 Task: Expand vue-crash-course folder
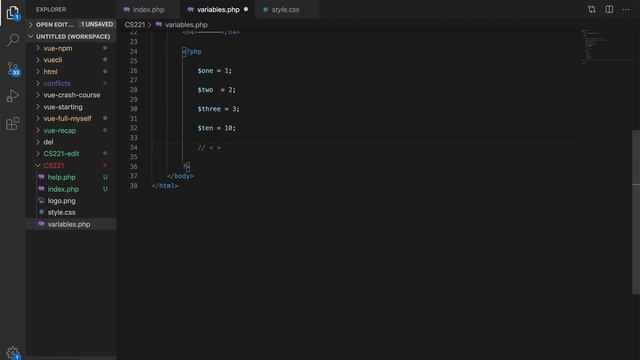(x=71, y=95)
